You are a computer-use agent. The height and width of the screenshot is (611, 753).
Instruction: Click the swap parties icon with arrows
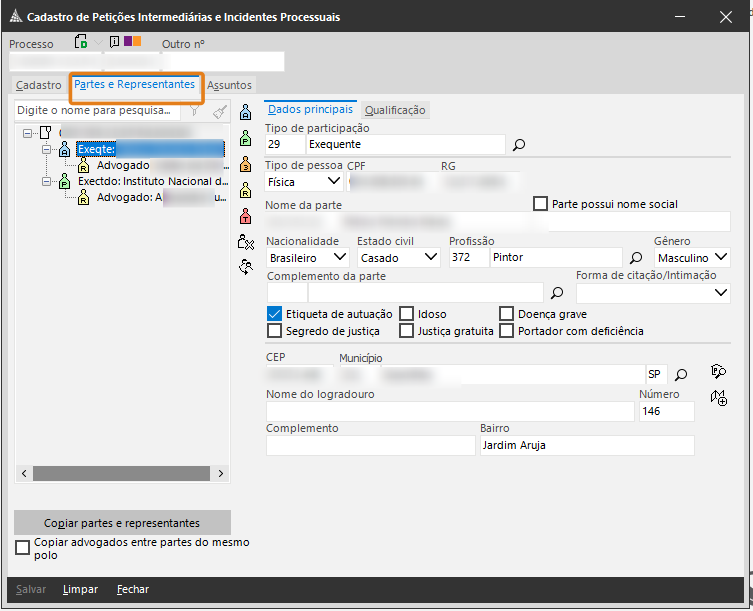(x=245, y=267)
